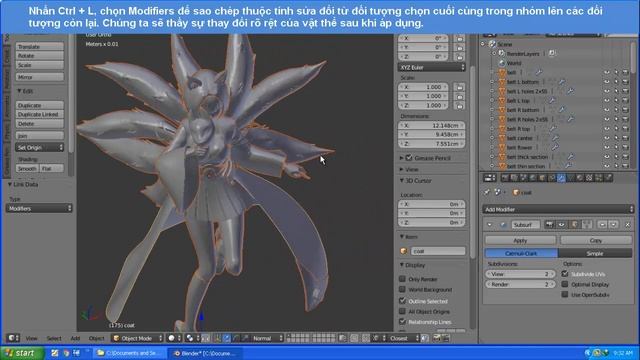640x360 pixels.
Task: Click the View subdivisions value field
Action: click(x=520, y=274)
